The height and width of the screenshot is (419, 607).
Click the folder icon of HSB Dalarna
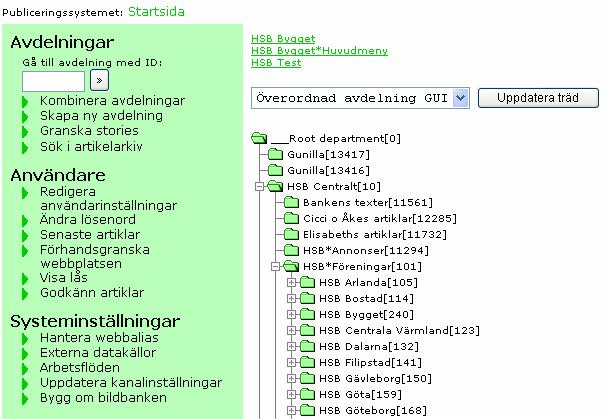click(x=307, y=346)
